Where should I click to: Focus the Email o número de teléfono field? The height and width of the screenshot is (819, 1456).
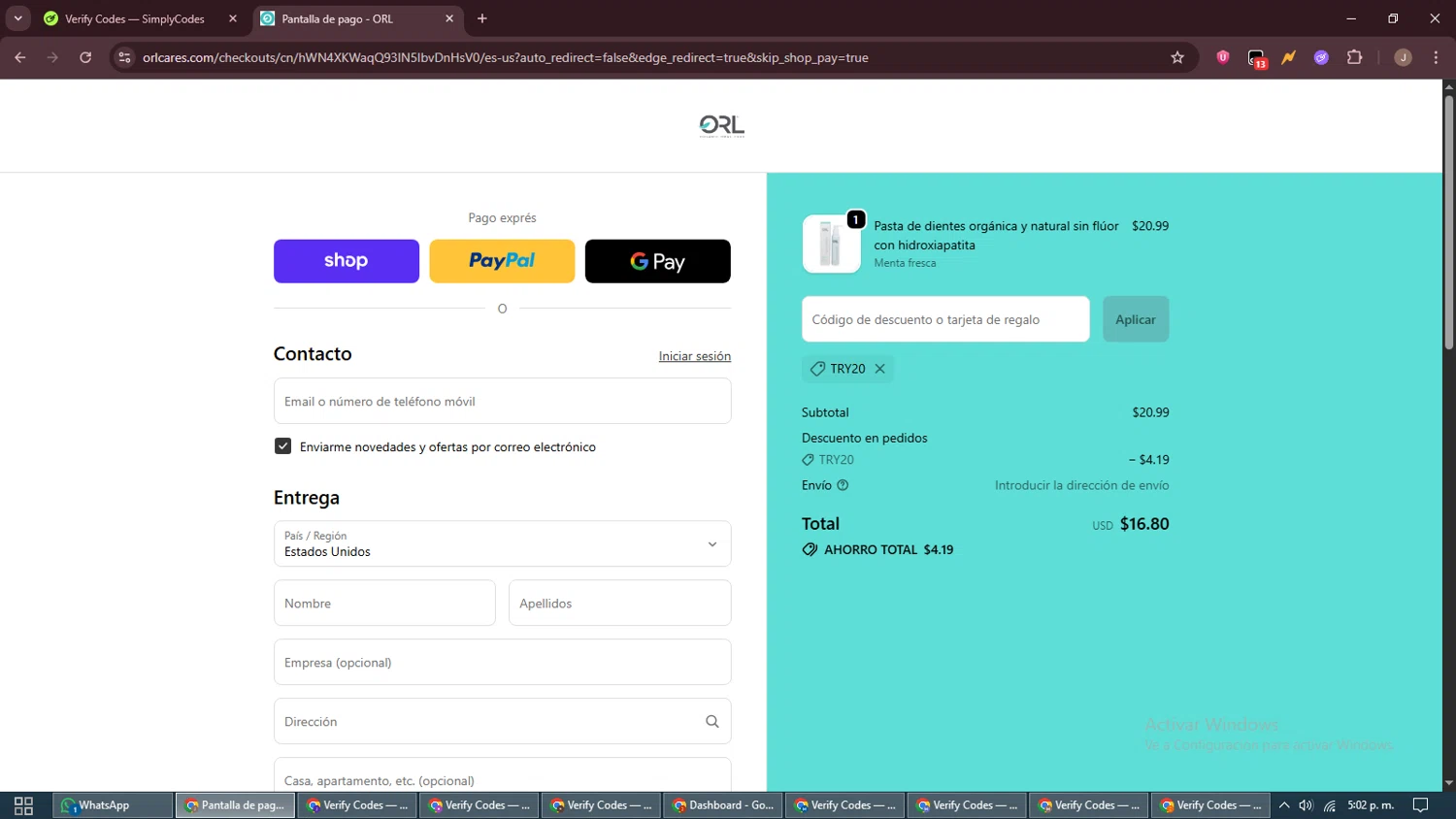coord(502,401)
